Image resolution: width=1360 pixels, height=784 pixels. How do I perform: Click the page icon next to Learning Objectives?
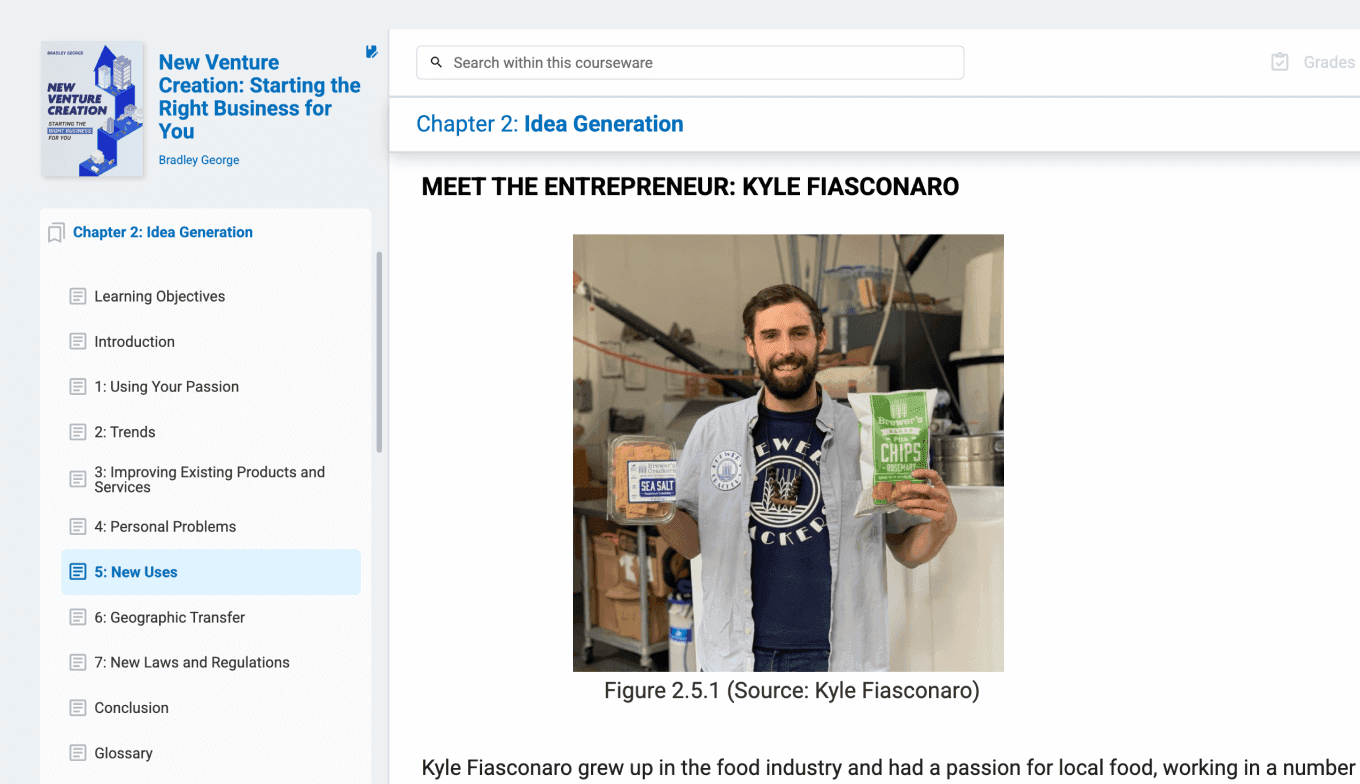coord(78,296)
